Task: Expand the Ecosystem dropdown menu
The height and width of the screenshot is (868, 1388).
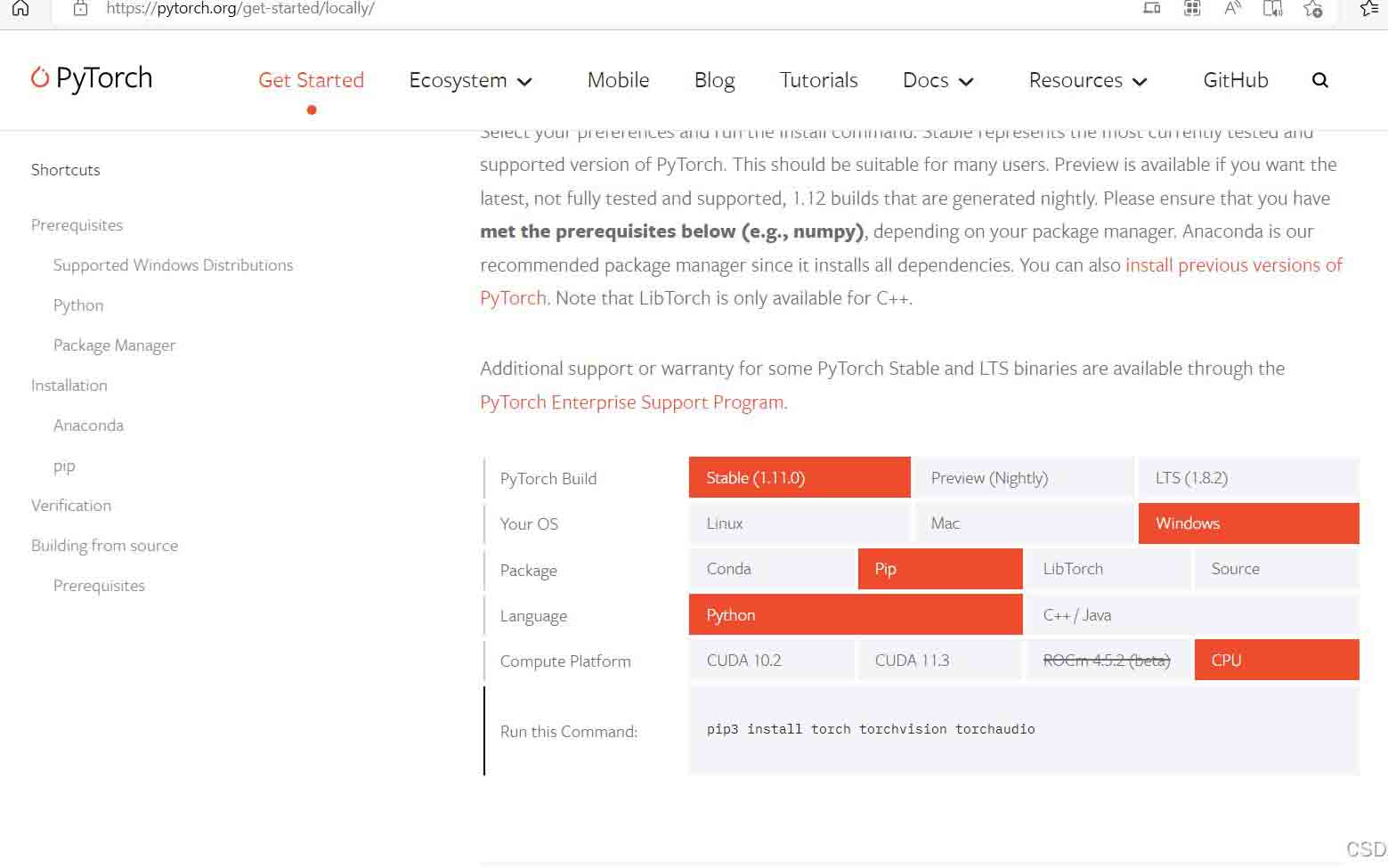Action: (x=470, y=80)
